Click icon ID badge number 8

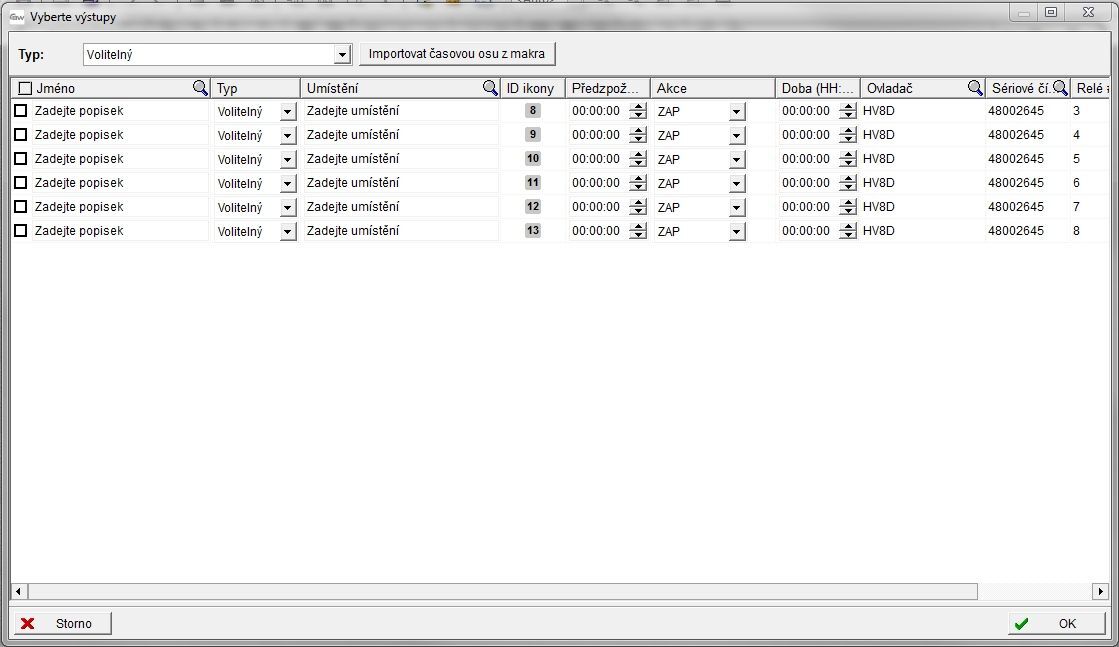tap(533, 111)
